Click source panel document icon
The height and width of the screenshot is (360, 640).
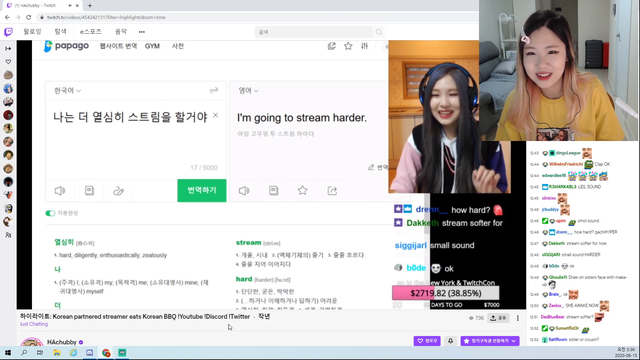tap(89, 191)
